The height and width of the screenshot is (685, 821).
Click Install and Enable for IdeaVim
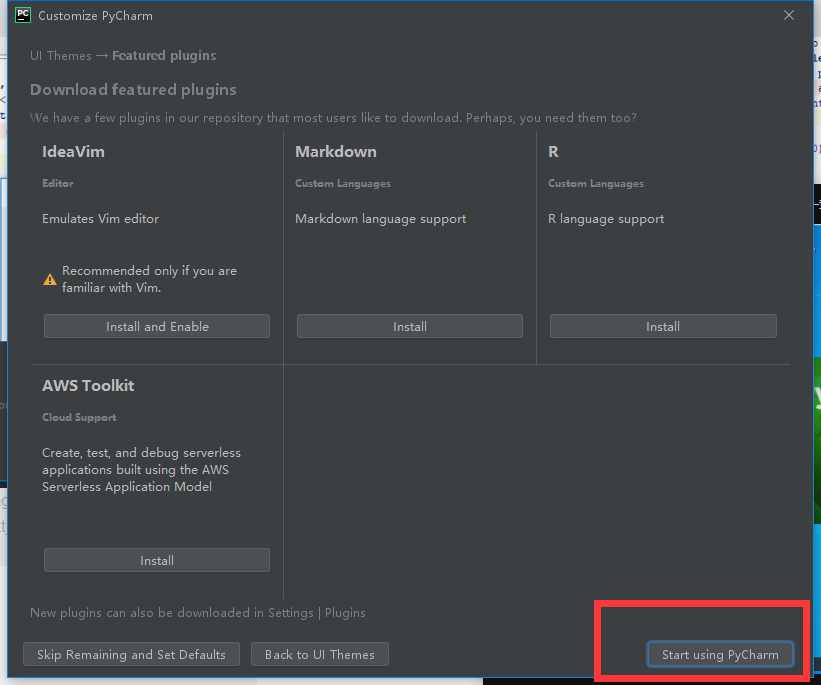click(157, 326)
